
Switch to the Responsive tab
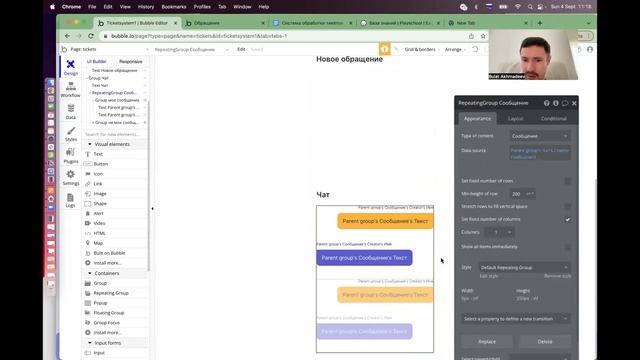point(131,62)
